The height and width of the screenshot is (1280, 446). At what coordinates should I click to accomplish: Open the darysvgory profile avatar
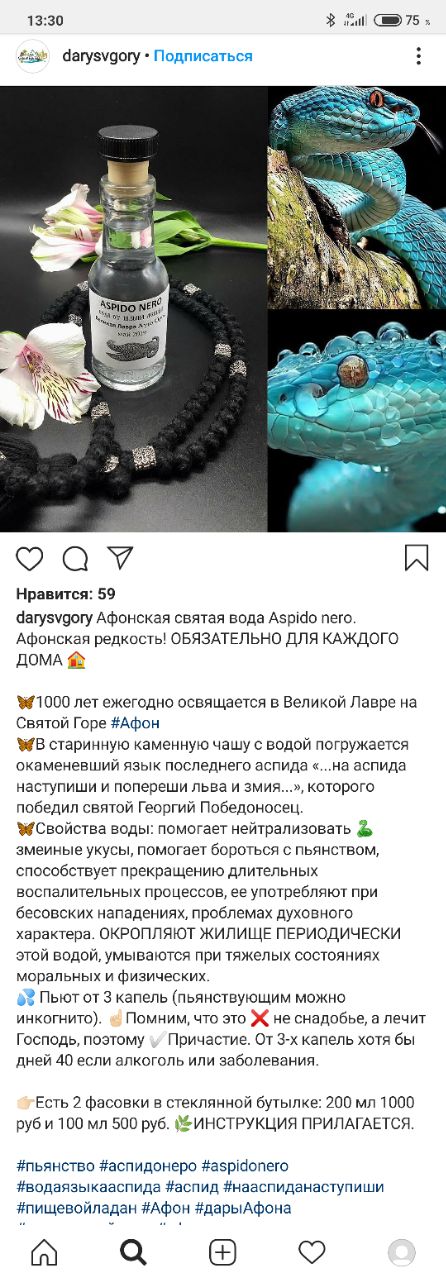(33, 56)
